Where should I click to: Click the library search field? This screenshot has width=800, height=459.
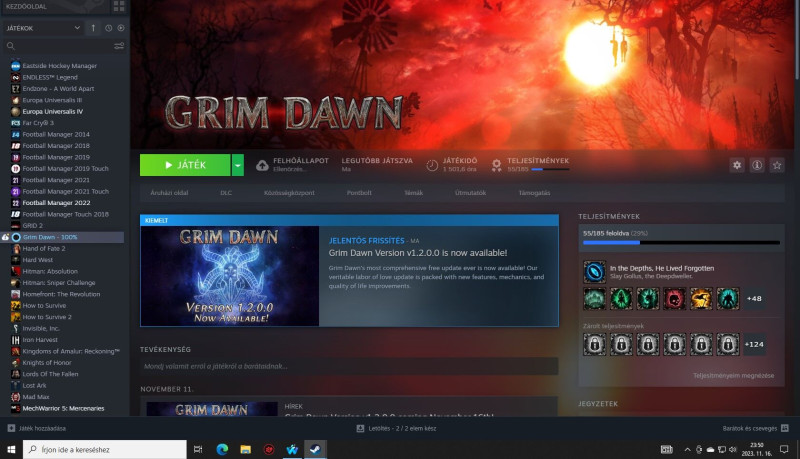[x=59, y=46]
